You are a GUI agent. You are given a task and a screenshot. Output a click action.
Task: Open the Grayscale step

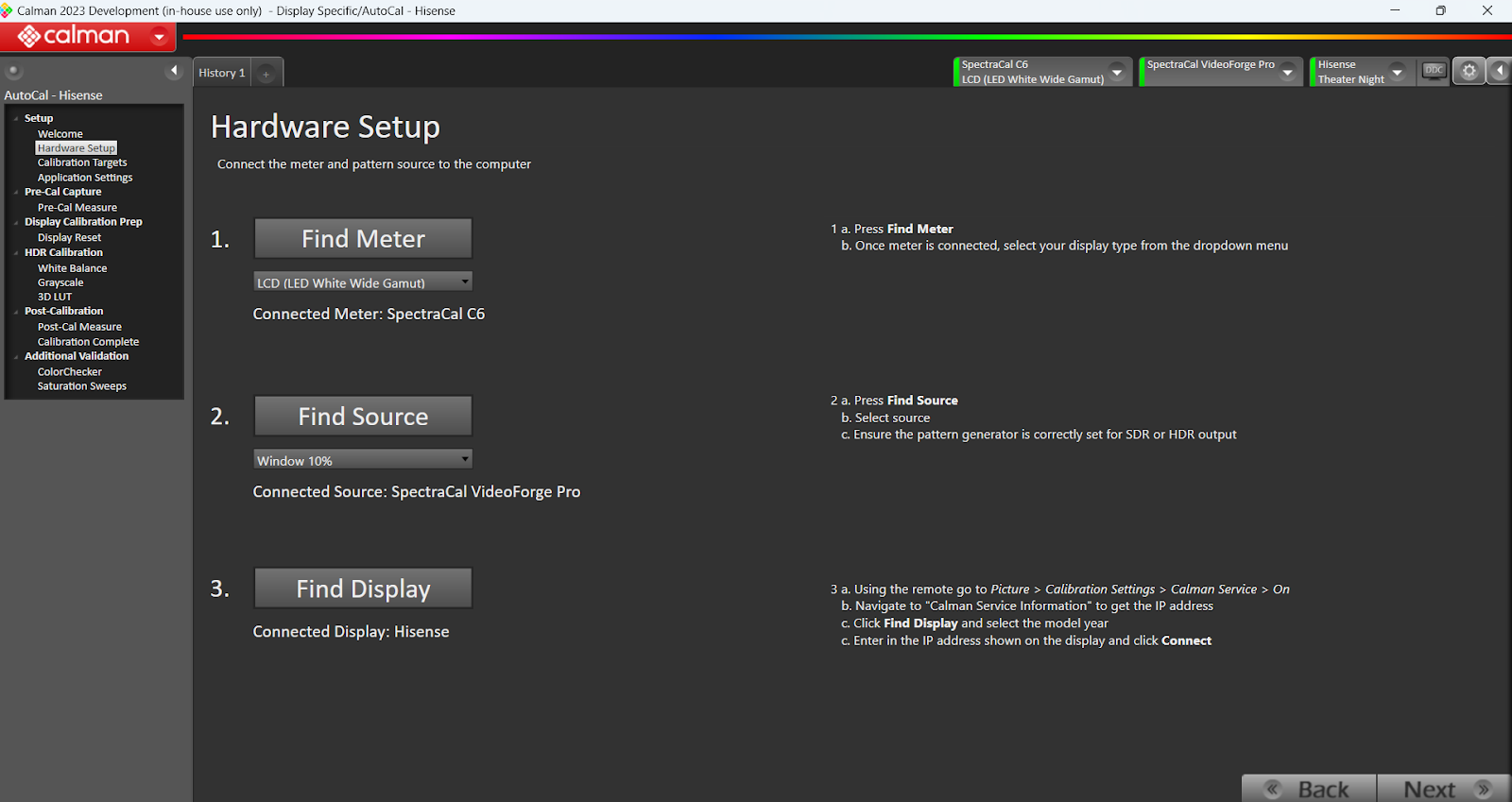(60, 282)
